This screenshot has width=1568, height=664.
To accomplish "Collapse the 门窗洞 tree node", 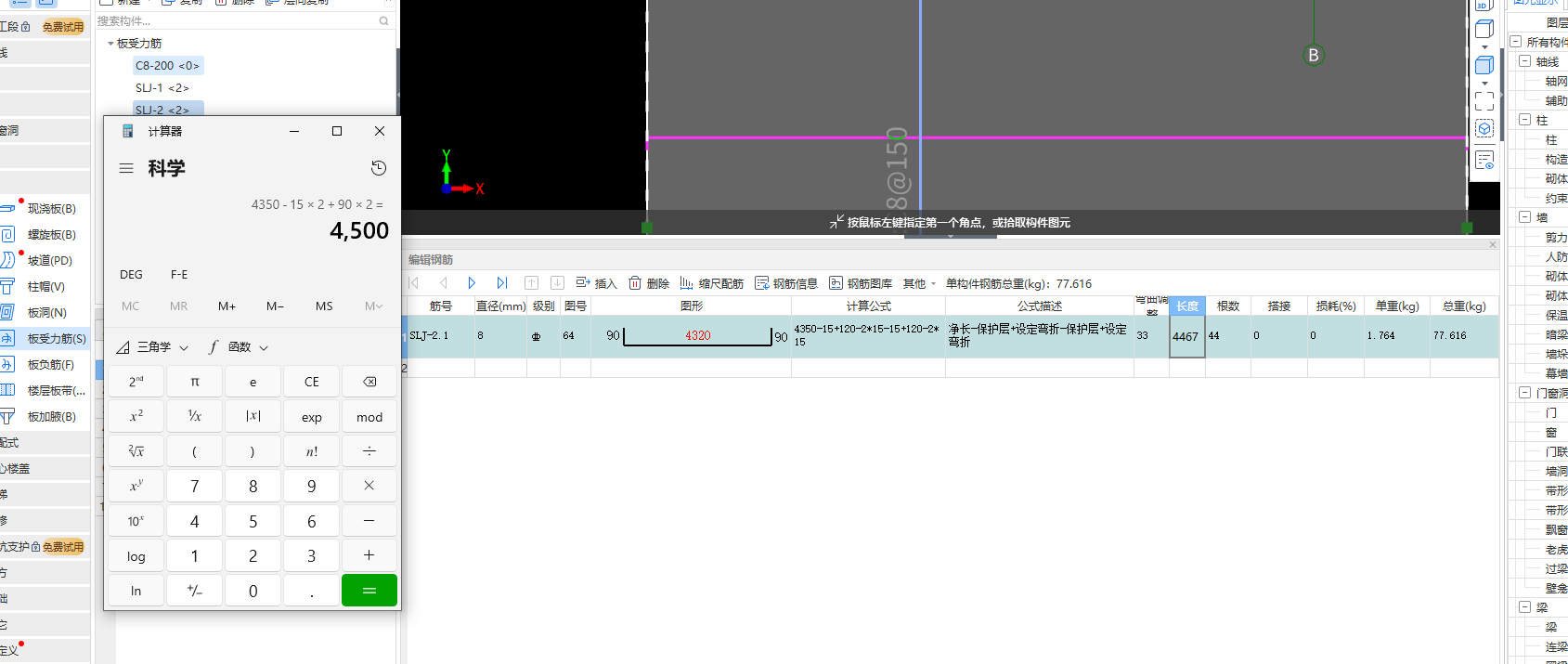I will click(x=1524, y=393).
